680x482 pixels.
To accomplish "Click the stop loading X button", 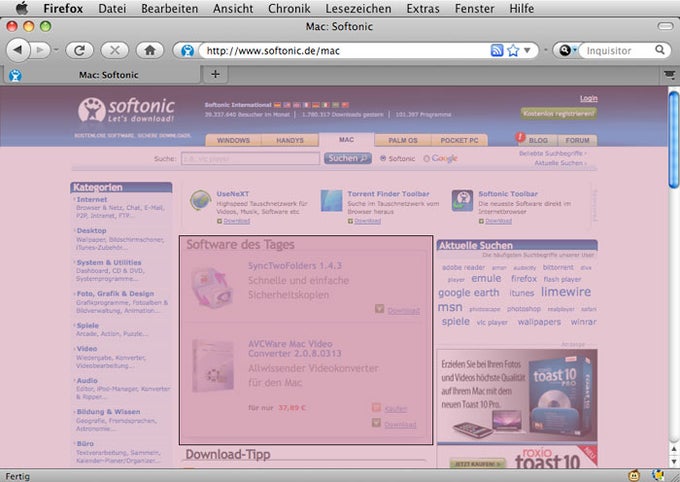I will tap(114, 50).
